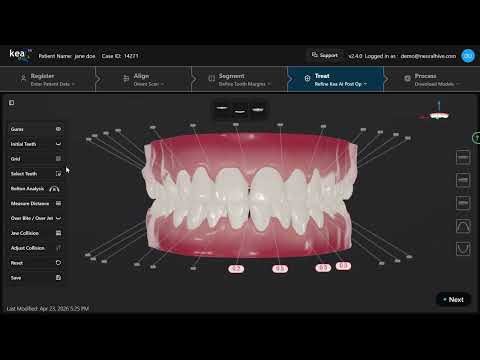Open the user avatar menu
480x360 pixels.
coord(468,56)
